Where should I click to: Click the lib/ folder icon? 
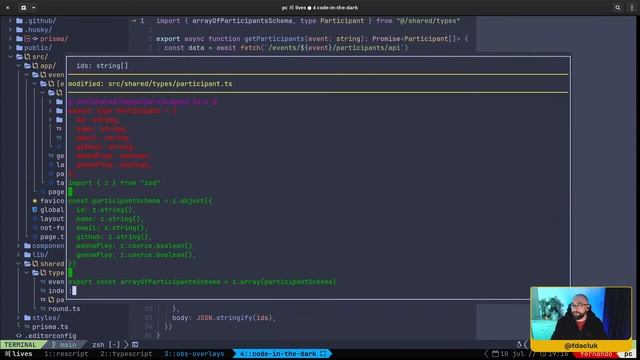pos(27,255)
